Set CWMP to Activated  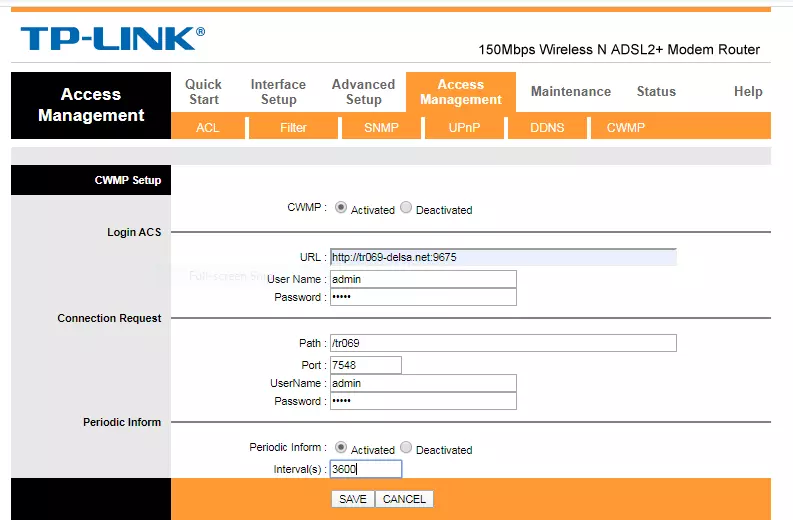point(341,207)
